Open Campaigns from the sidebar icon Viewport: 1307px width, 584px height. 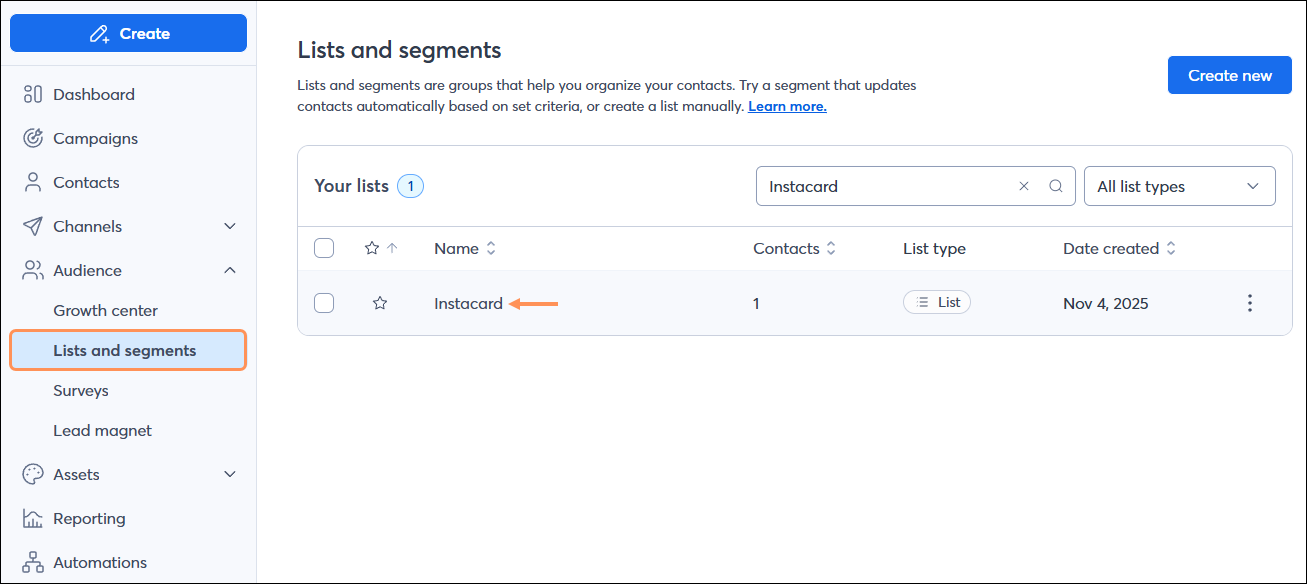pos(32,138)
